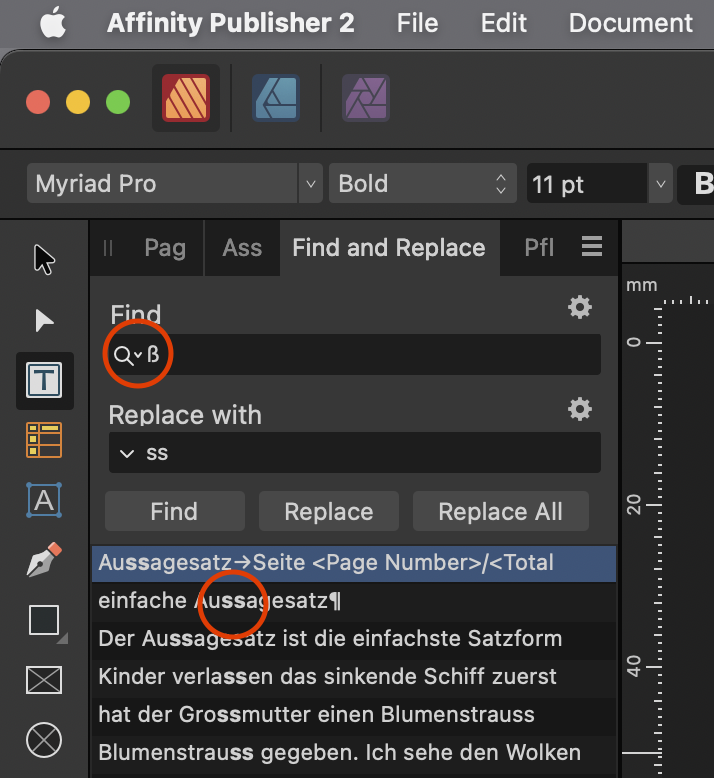This screenshot has height=778, width=714.
Task: Open the Myriad Pro font dropdown
Action: [311, 184]
